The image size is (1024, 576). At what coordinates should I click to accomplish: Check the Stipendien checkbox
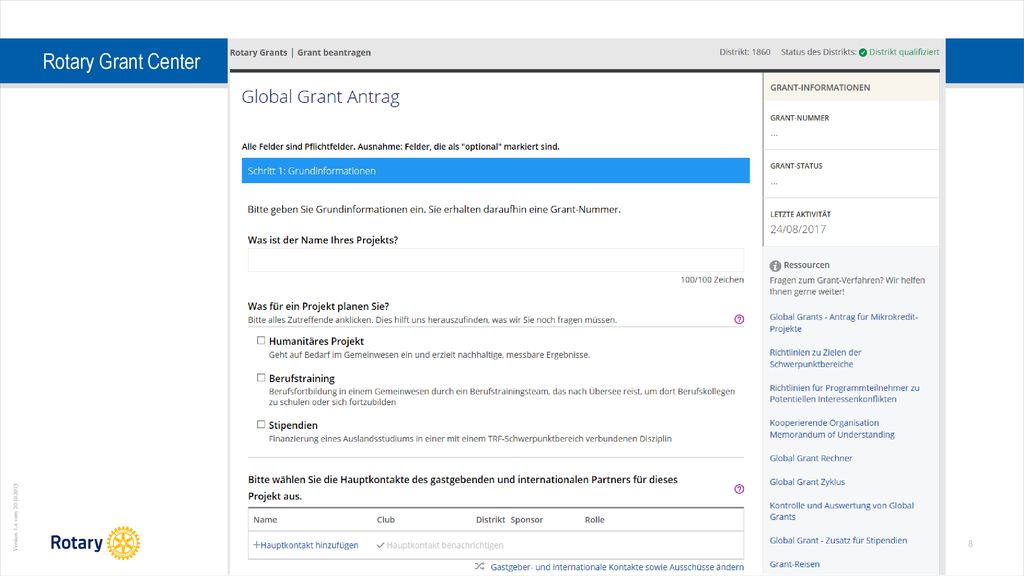[261, 424]
